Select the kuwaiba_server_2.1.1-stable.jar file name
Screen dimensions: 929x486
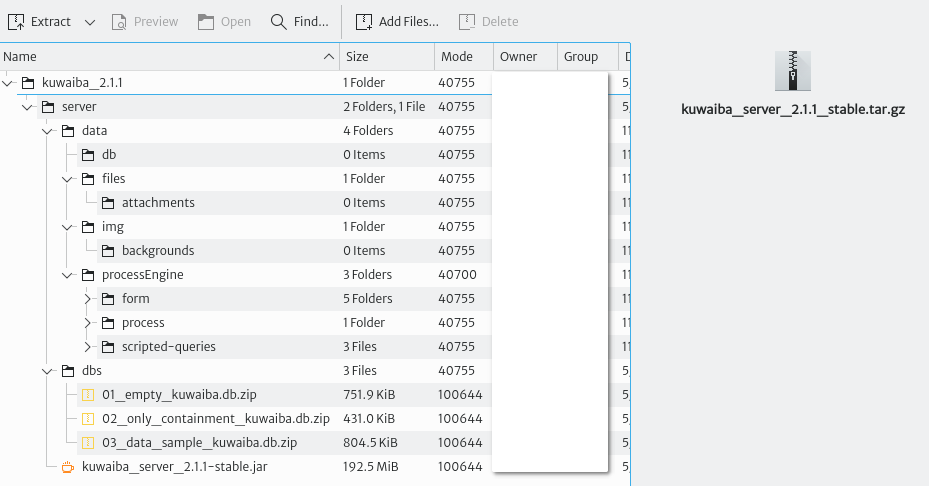coord(175,467)
